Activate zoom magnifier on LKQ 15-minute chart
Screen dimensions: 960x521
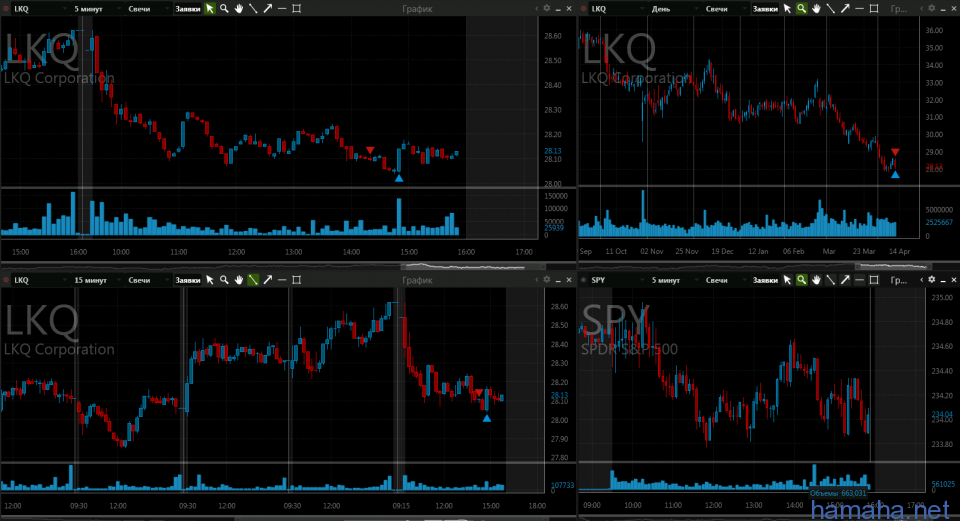coord(224,280)
